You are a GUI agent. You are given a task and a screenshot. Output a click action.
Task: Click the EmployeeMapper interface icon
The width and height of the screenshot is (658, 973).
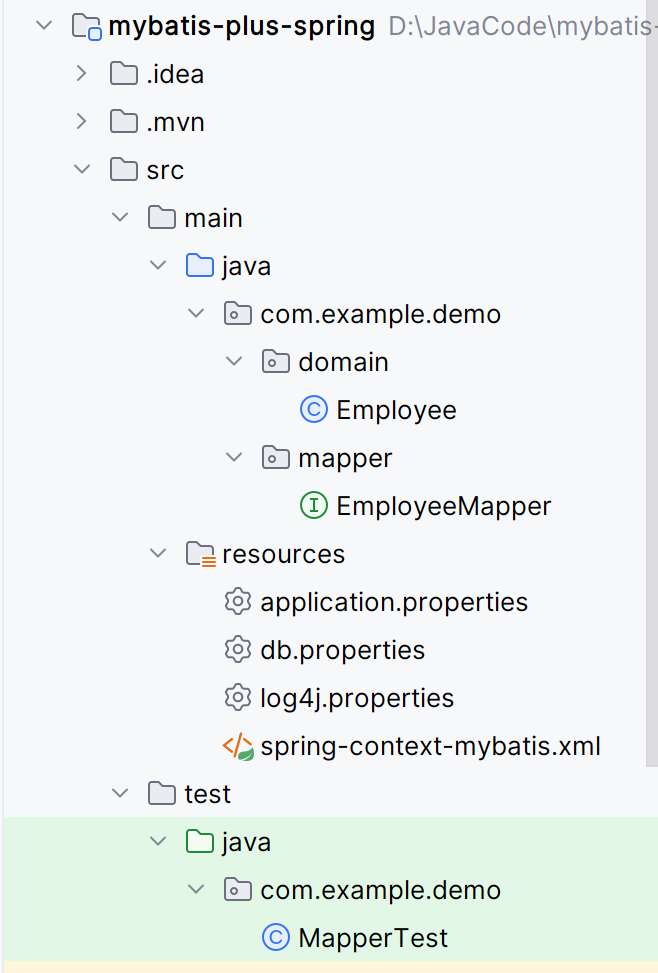coord(314,505)
